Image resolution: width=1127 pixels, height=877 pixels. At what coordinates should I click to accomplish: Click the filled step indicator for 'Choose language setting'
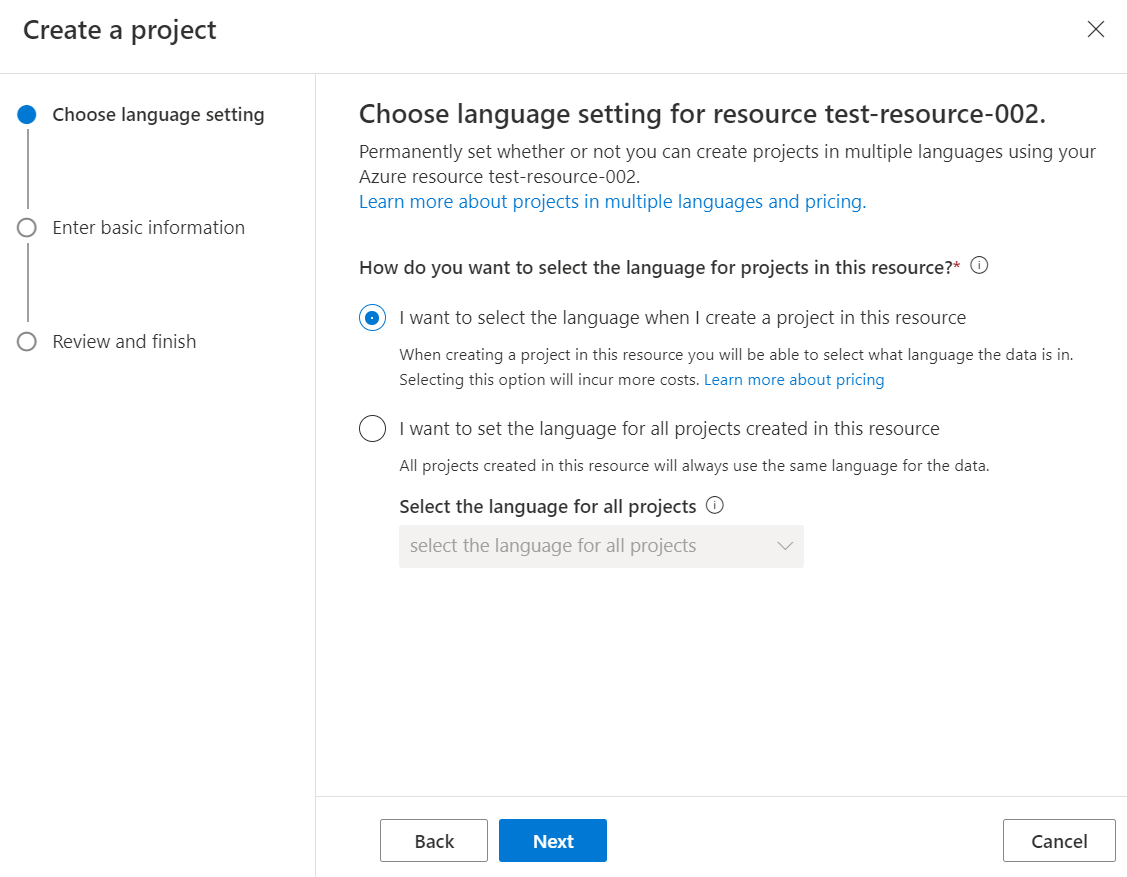point(25,113)
